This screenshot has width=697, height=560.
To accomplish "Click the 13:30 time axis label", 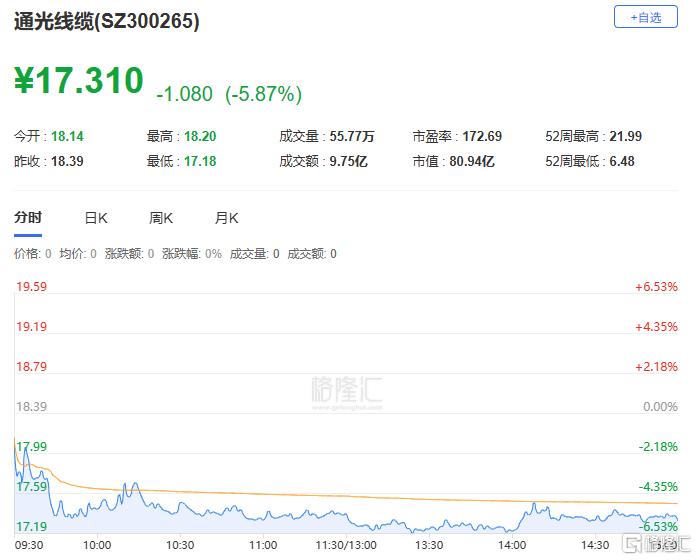I will click(x=429, y=545).
